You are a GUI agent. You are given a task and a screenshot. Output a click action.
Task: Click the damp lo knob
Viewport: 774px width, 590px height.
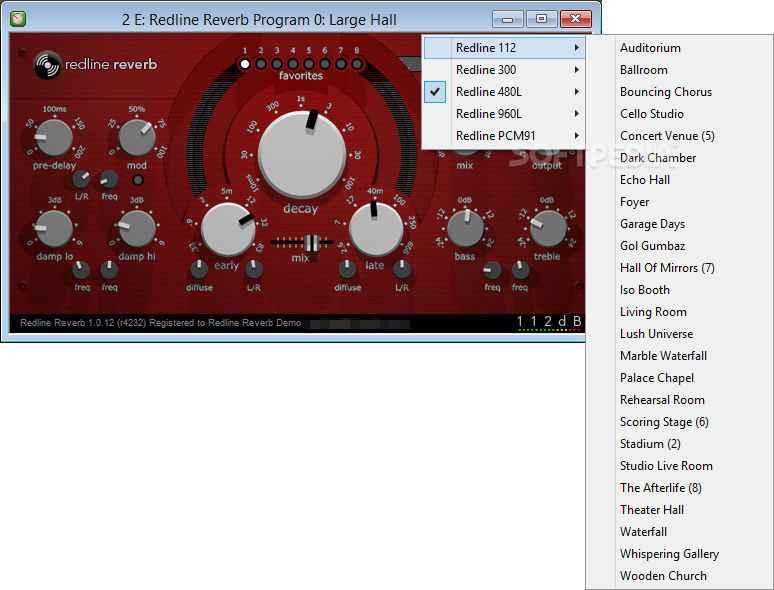pos(54,229)
